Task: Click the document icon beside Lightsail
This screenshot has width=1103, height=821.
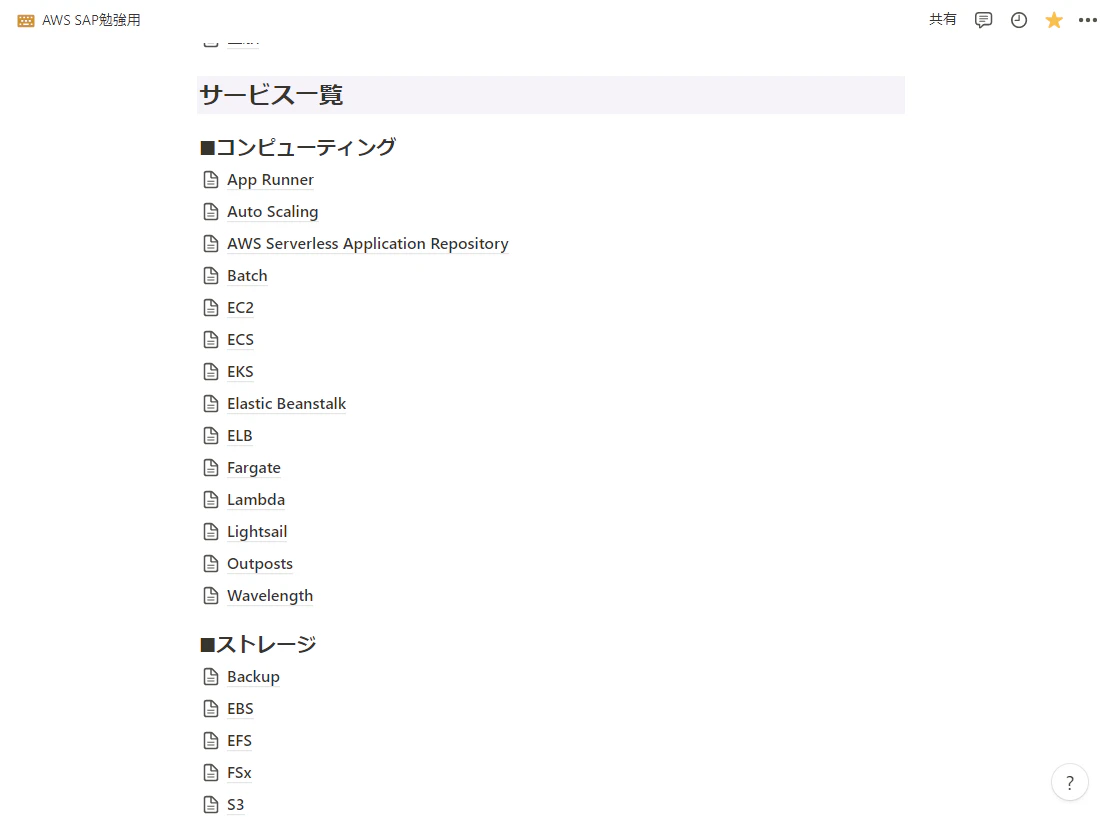Action: coord(211,532)
